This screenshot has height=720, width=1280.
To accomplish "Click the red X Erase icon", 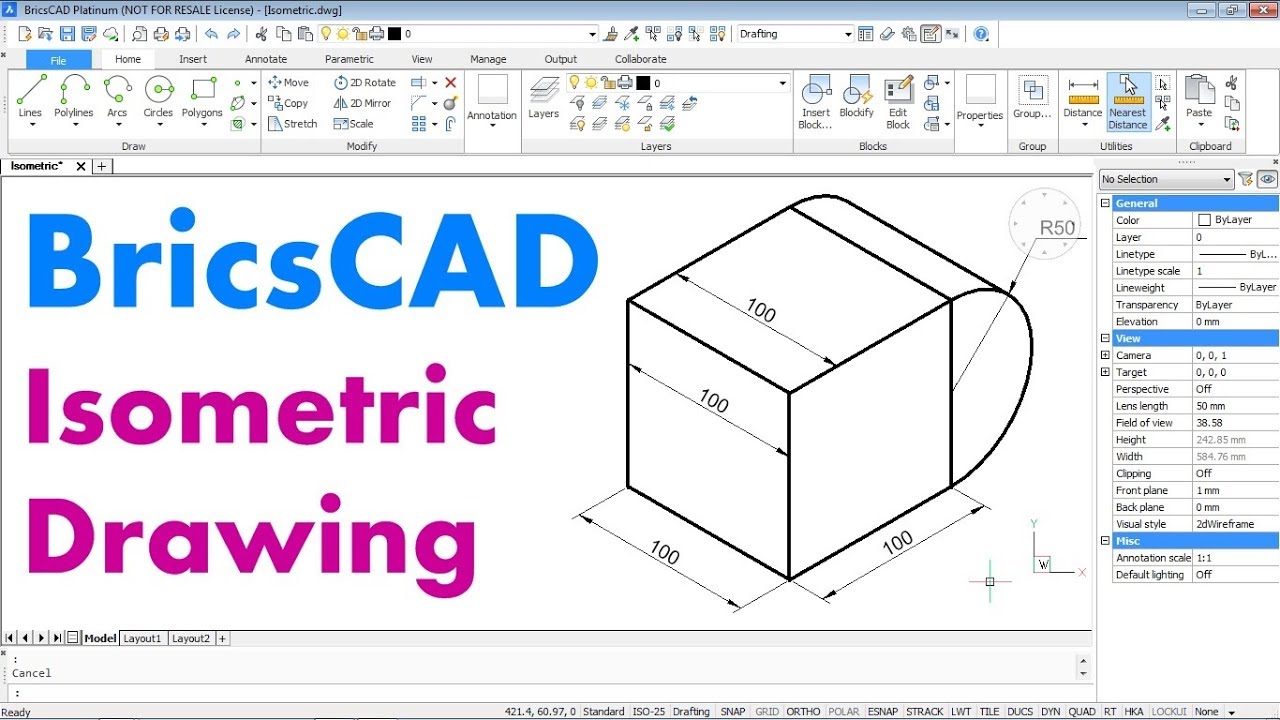I will 451,83.
